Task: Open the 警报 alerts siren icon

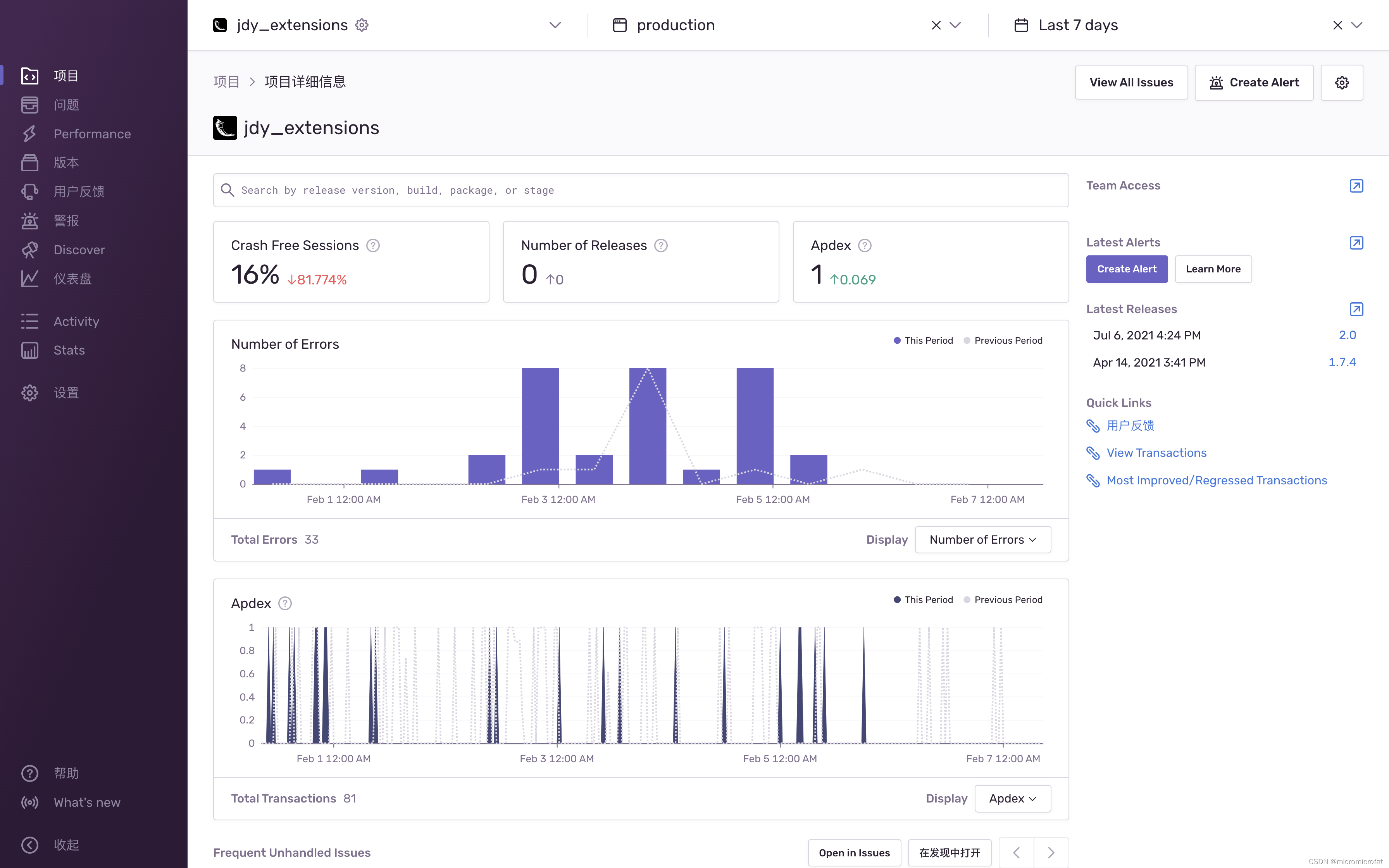Action: [x=30, y=220]
